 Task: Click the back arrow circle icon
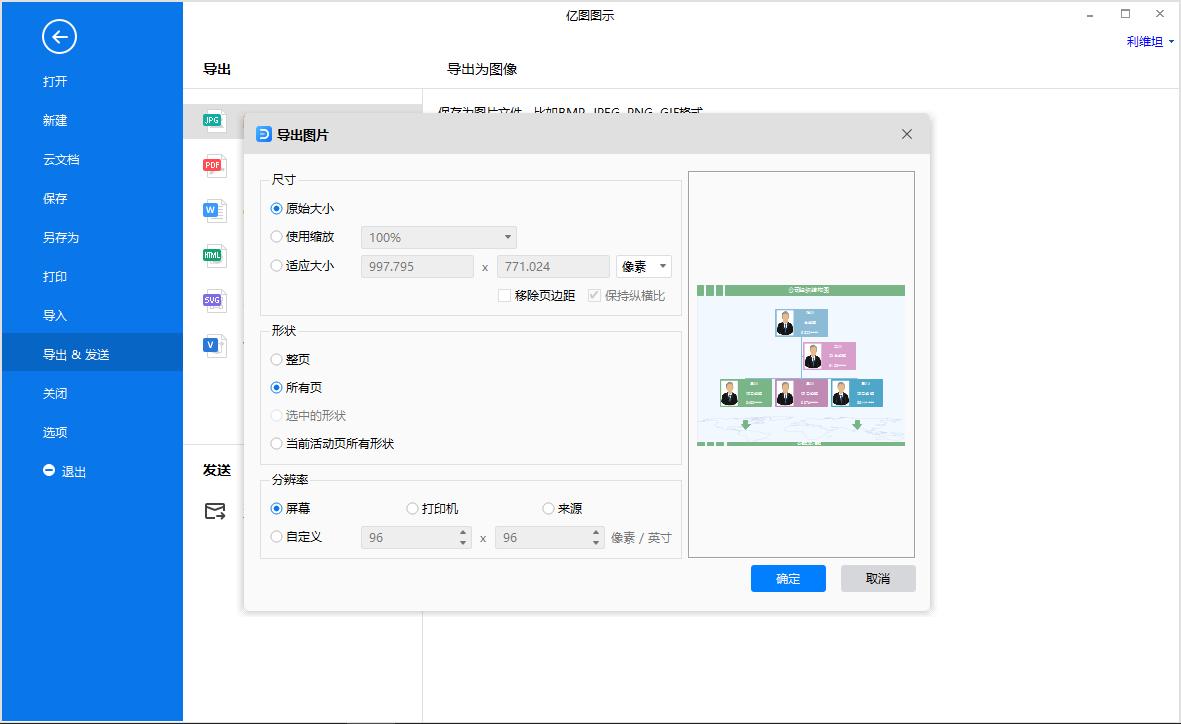[x=59, y=36]
